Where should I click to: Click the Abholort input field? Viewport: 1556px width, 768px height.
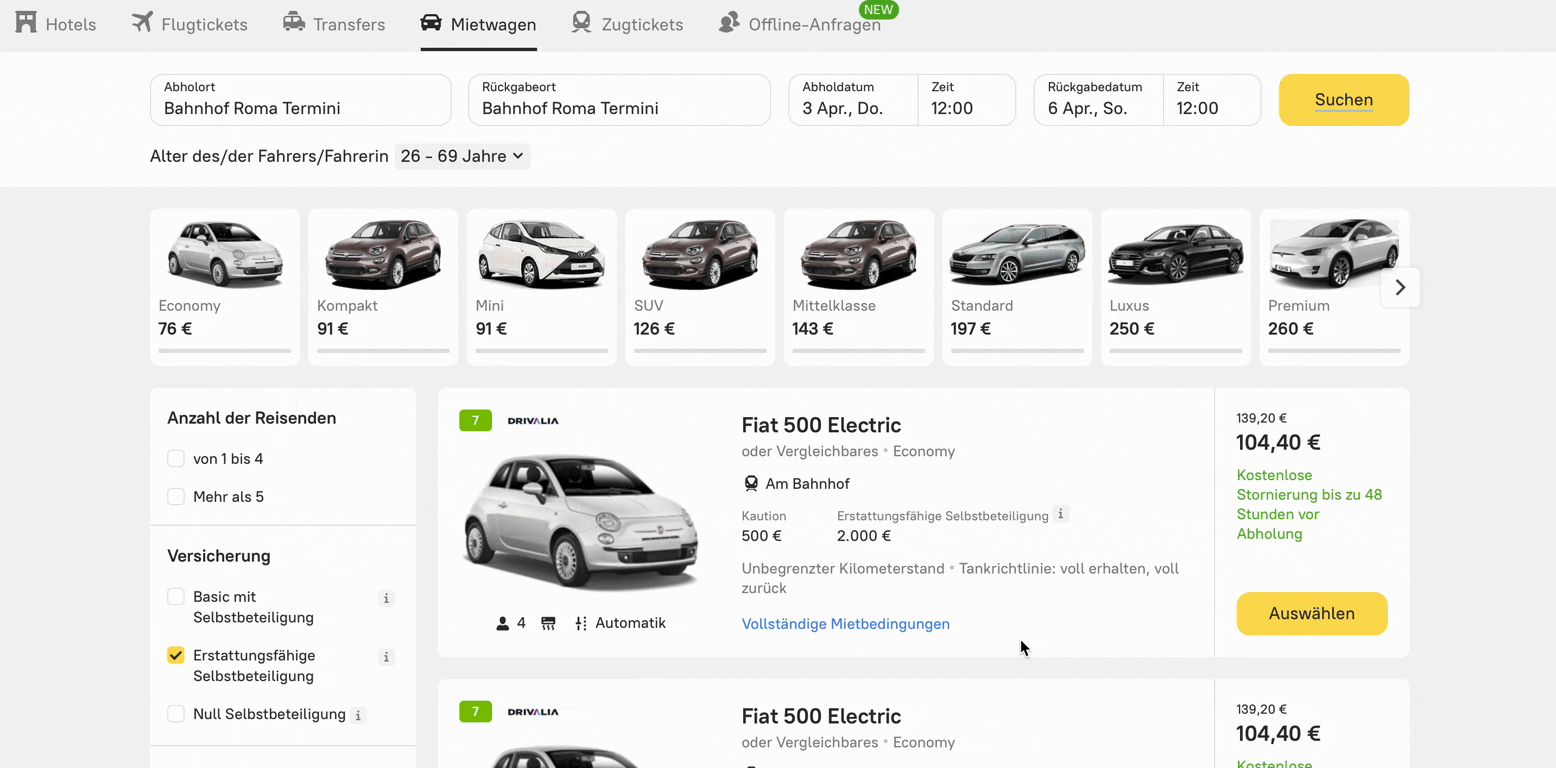coord(300,100)
